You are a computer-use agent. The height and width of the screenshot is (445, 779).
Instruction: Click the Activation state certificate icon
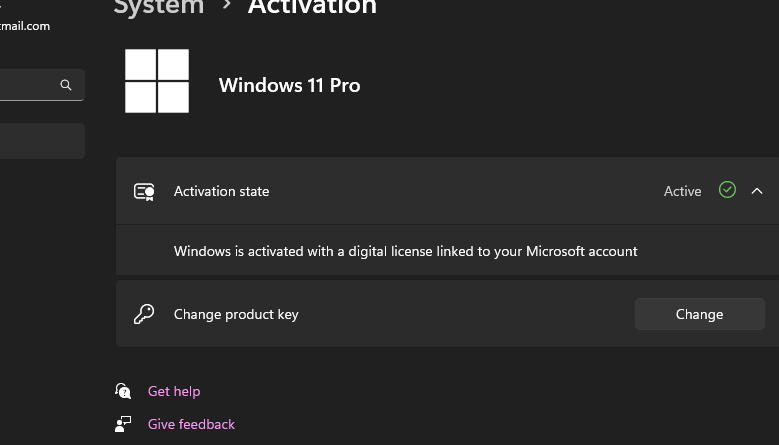[144, 191]
